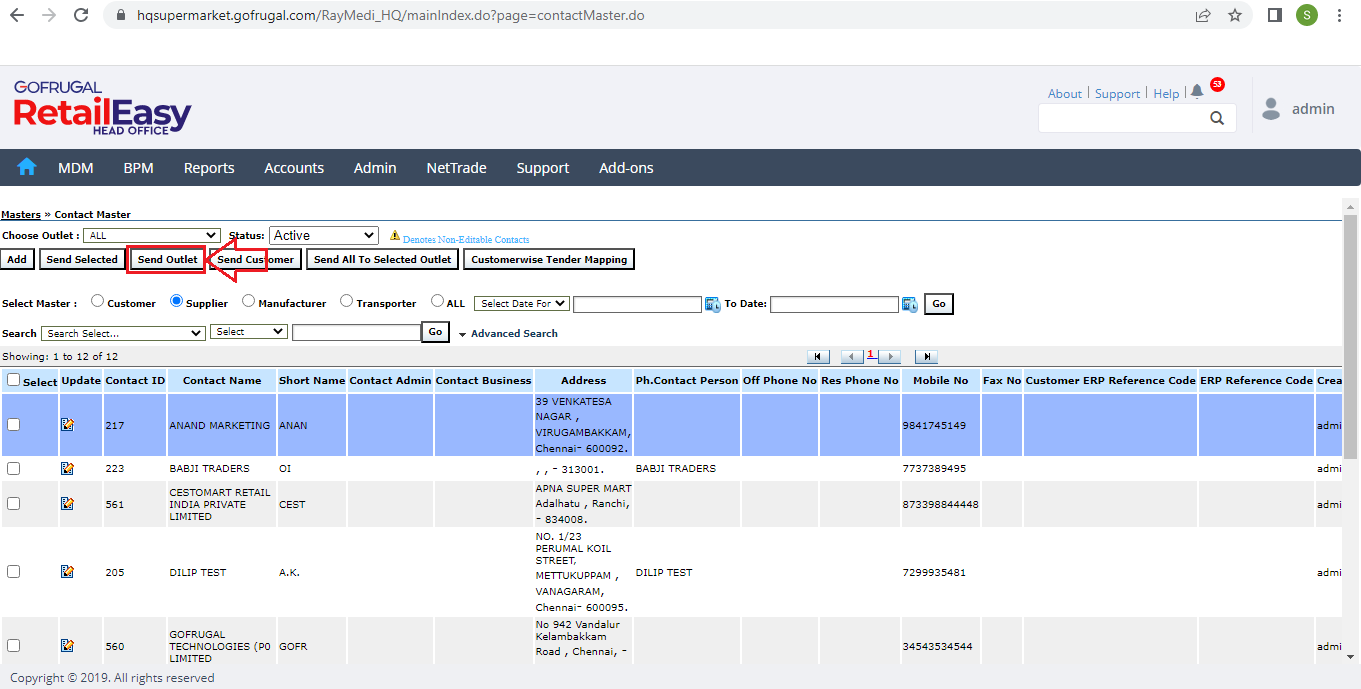Open the Reports menu
This screenshot has width=1361, height=689.
click(209, 168)
